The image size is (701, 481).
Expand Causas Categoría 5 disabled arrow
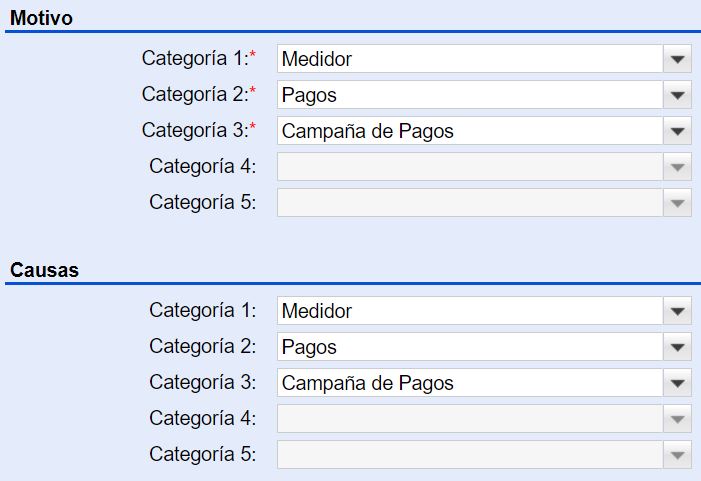[x=677, y=455]
